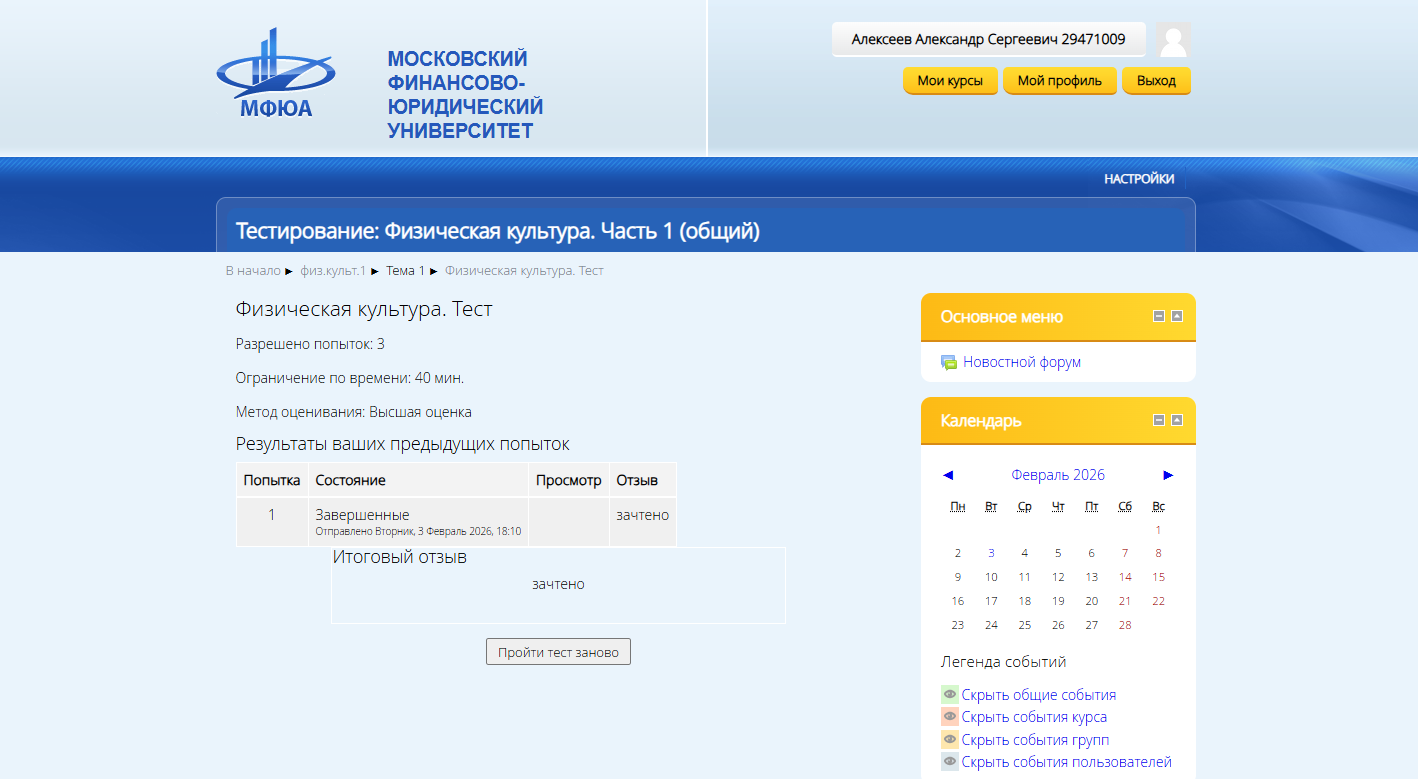1418x779 pixels.
Task: Dock the Календарь block
Action: 1177,420
